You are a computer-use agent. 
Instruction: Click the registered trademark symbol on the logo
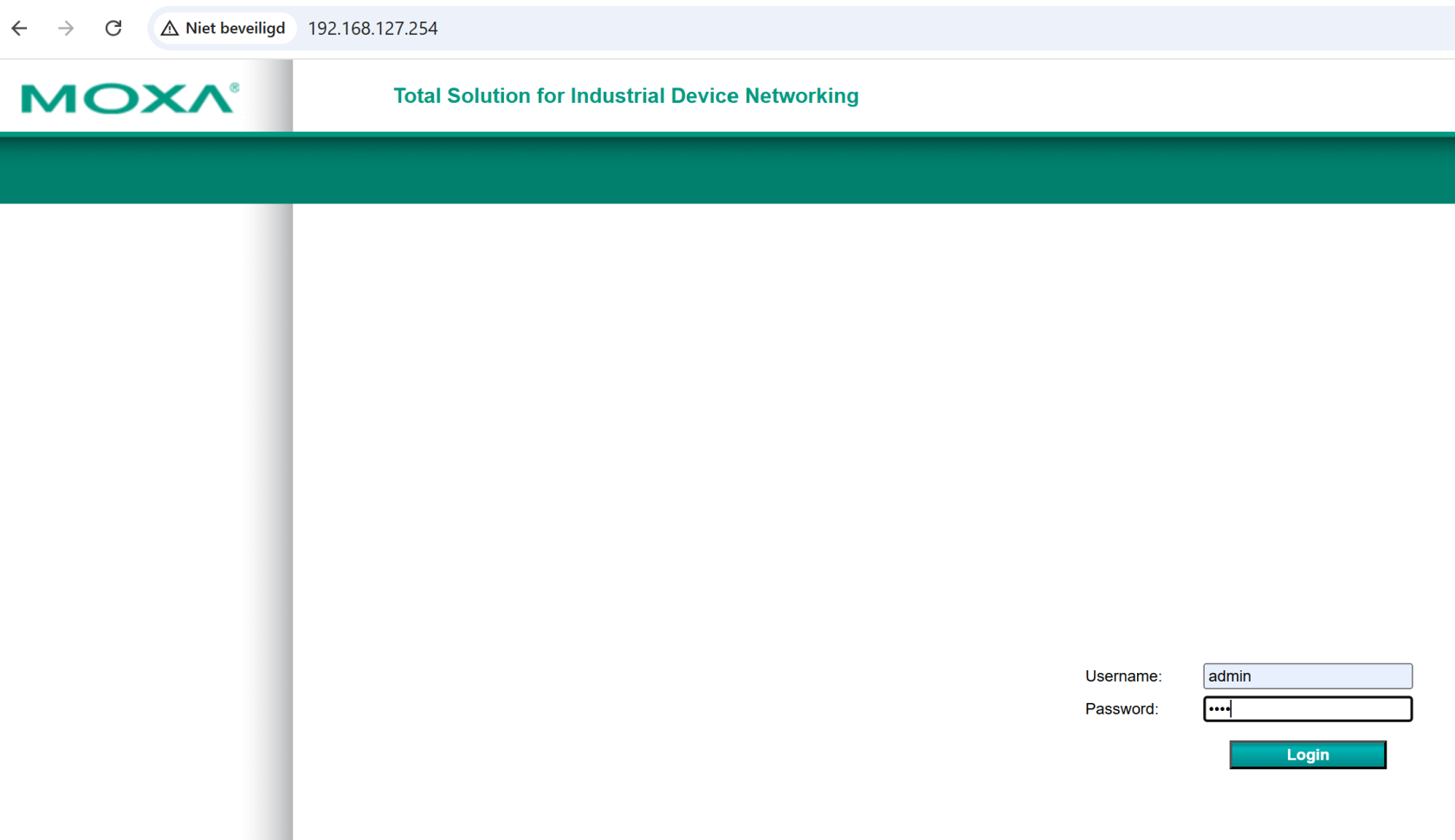point(235,87)
